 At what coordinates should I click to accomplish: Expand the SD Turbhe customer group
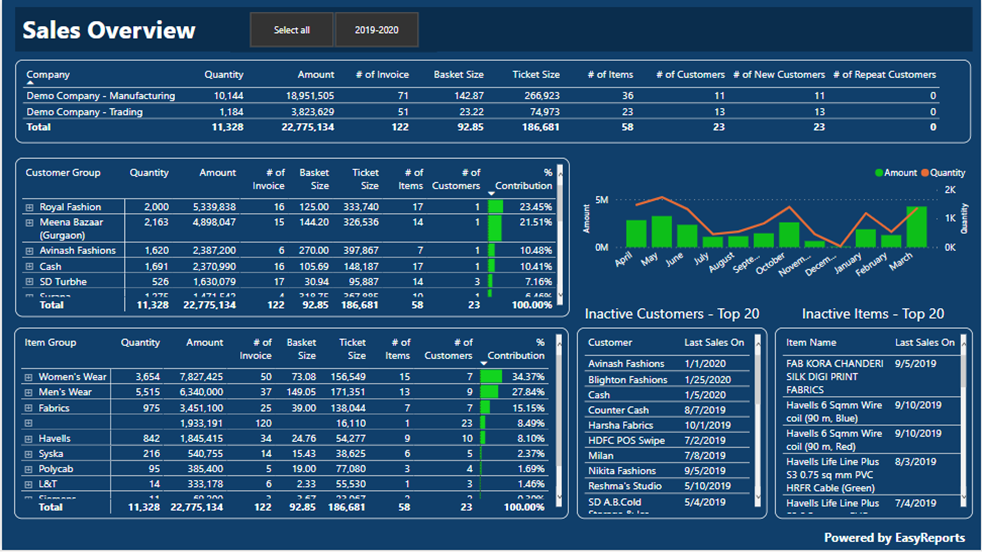point(29,282)
